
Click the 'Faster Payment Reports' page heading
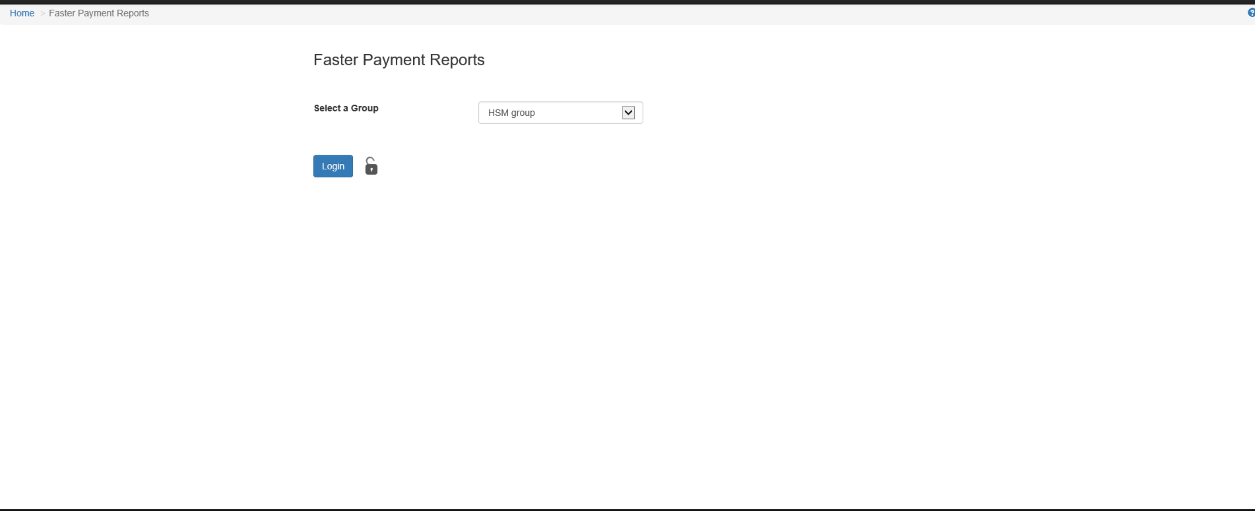399,60
